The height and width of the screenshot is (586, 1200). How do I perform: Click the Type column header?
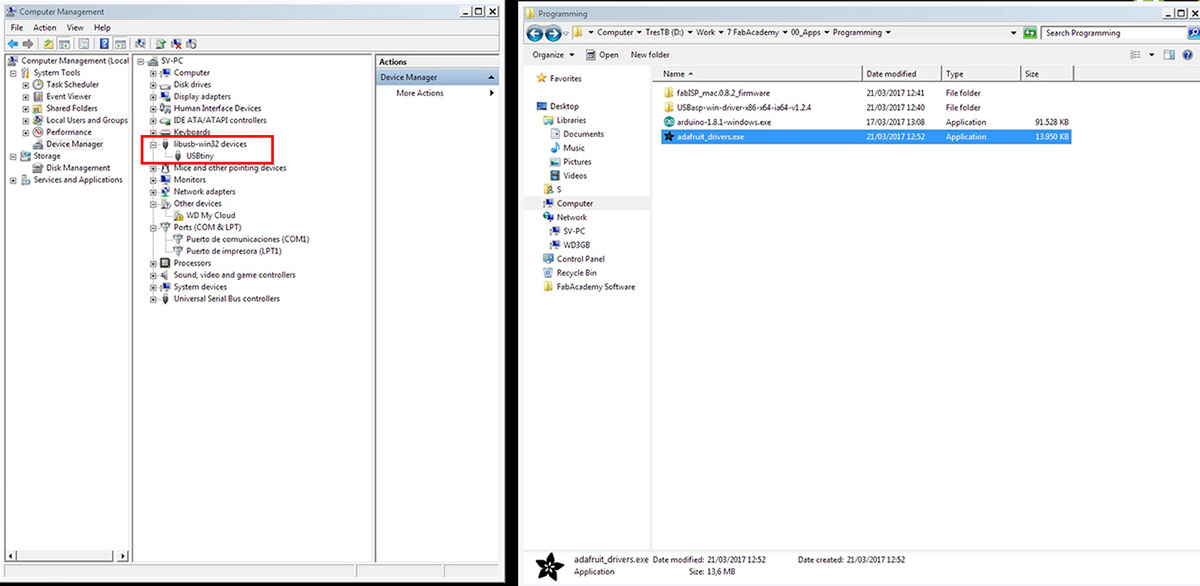[982, 74]
